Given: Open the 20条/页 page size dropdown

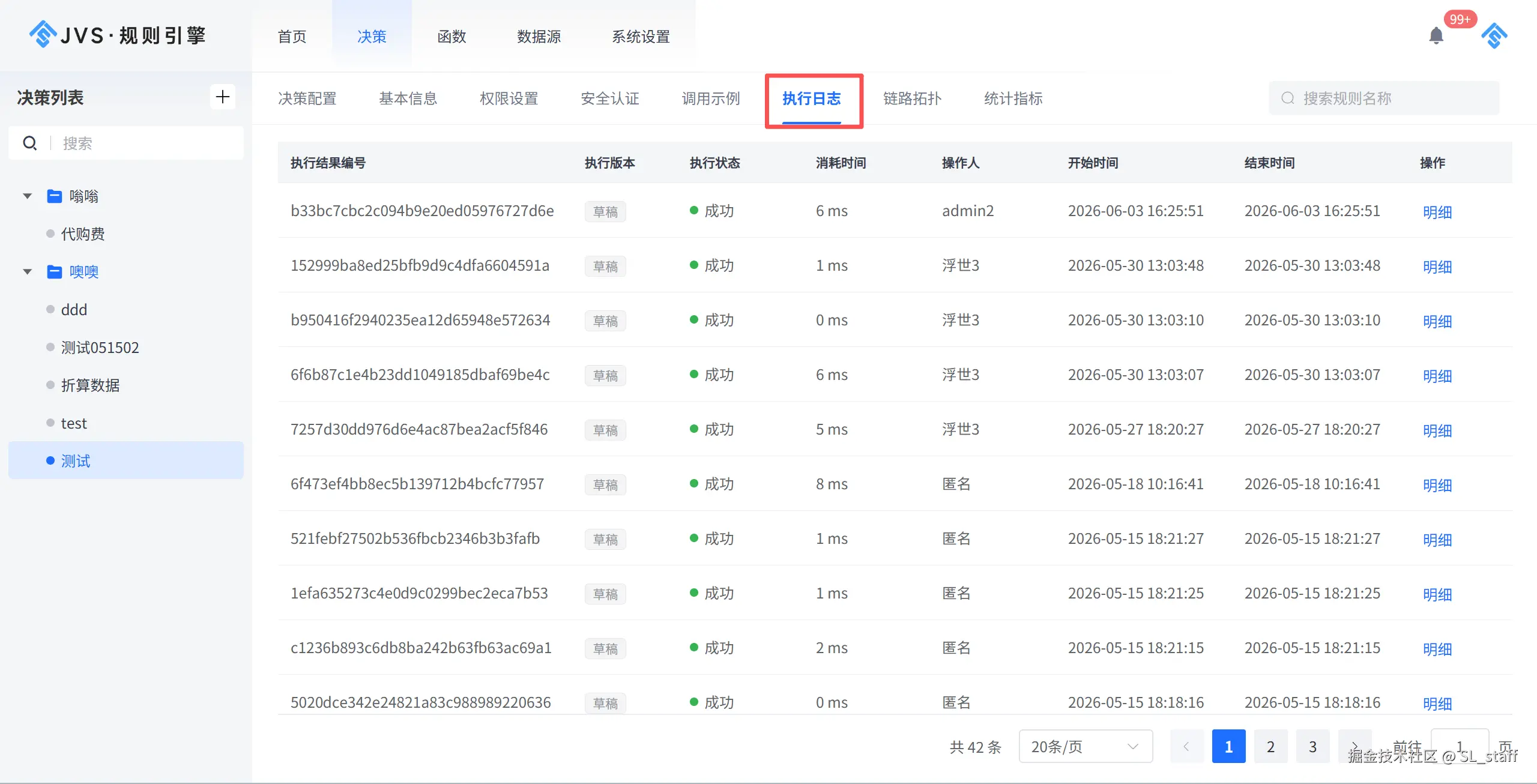Looking at the screenshot, I should click(1086, 746).
